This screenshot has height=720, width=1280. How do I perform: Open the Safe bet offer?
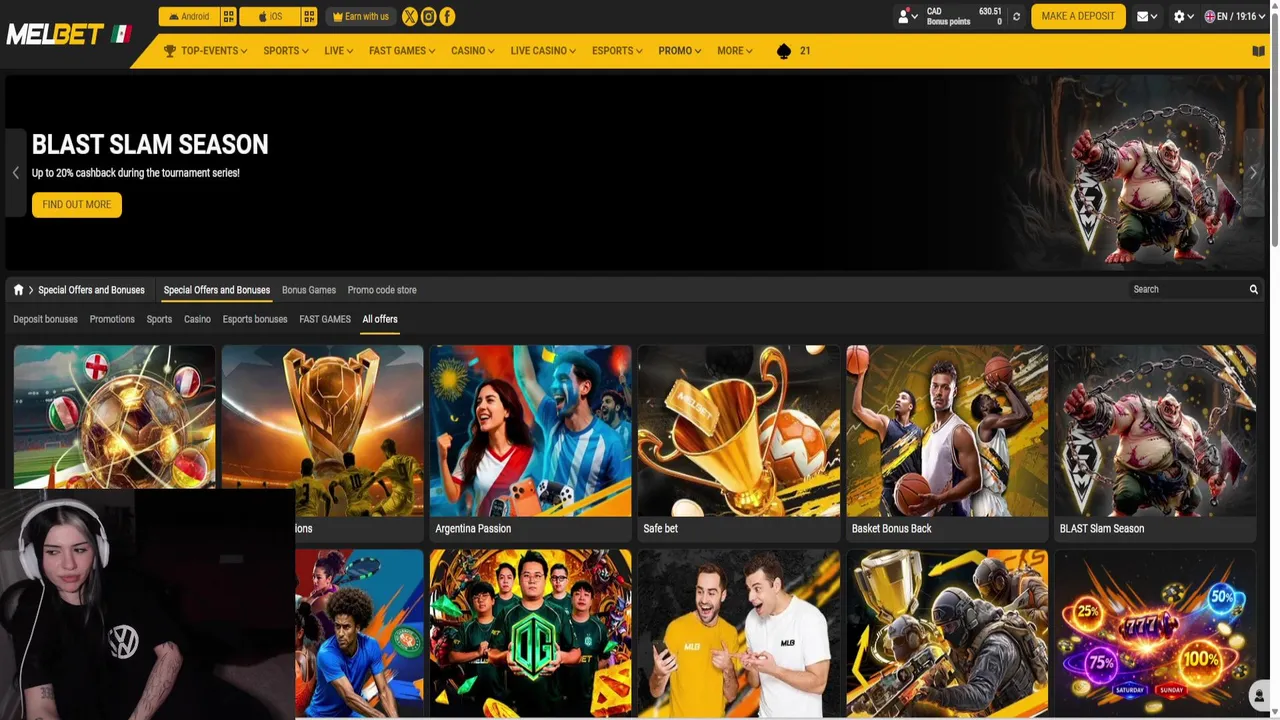pos(739,443)
